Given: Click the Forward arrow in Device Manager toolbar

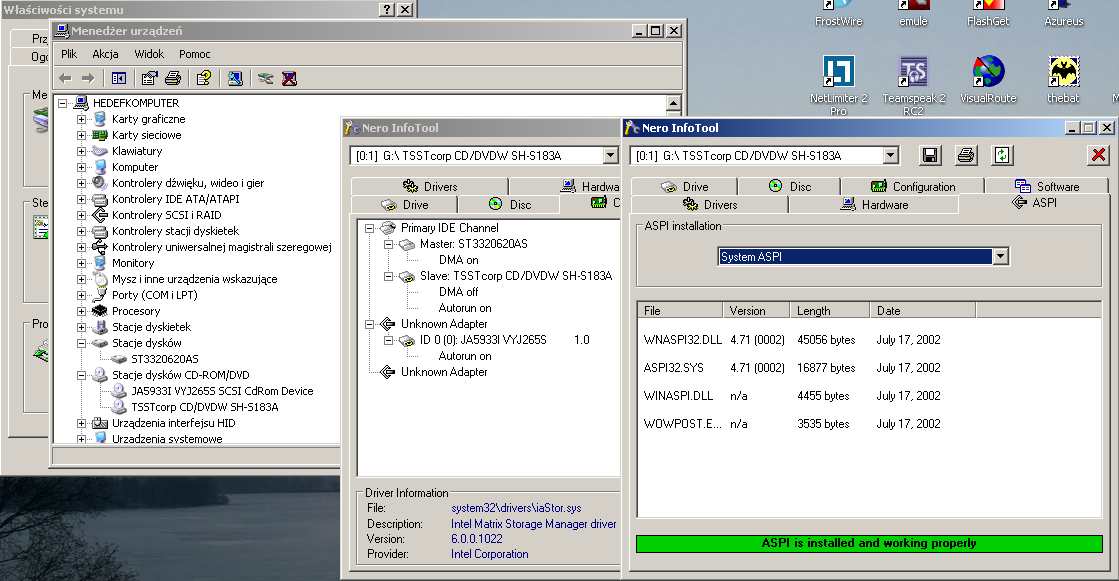Looking at the screenshot, I should [x=88, y=79].
